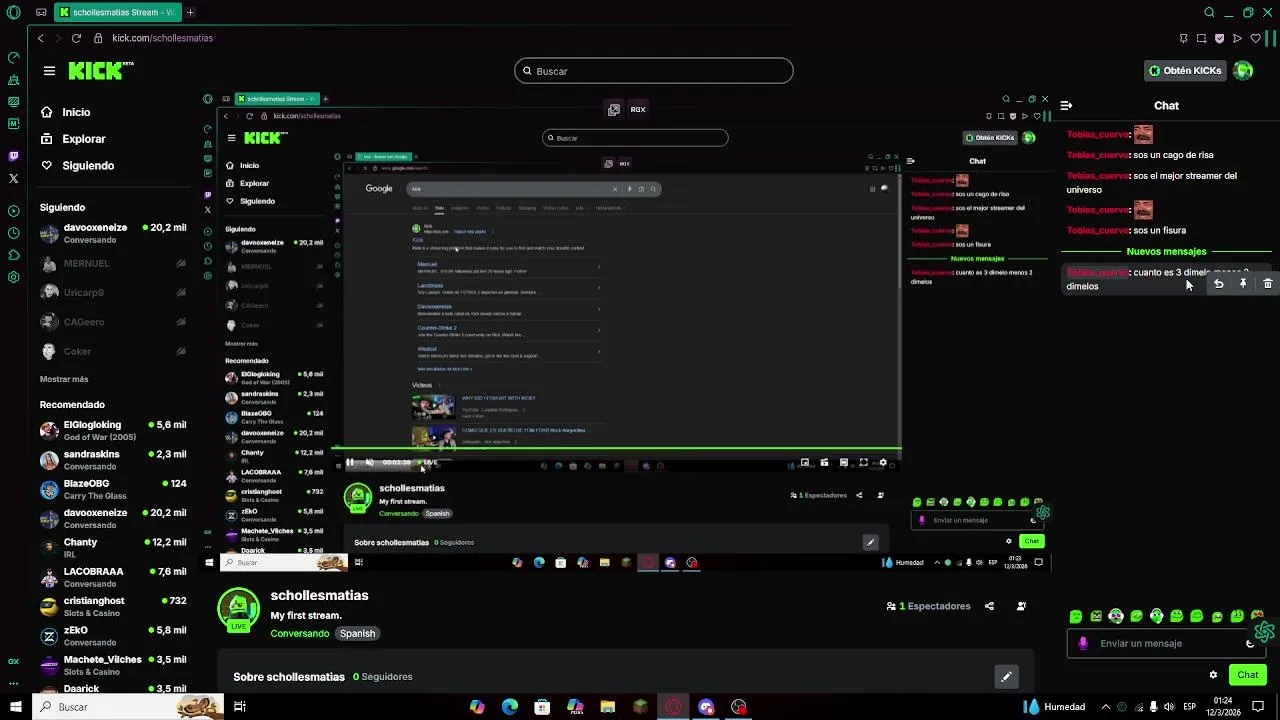Open chat settings gear
The height and width of the screenshot is (720, 1280).
pos(1213,675)
